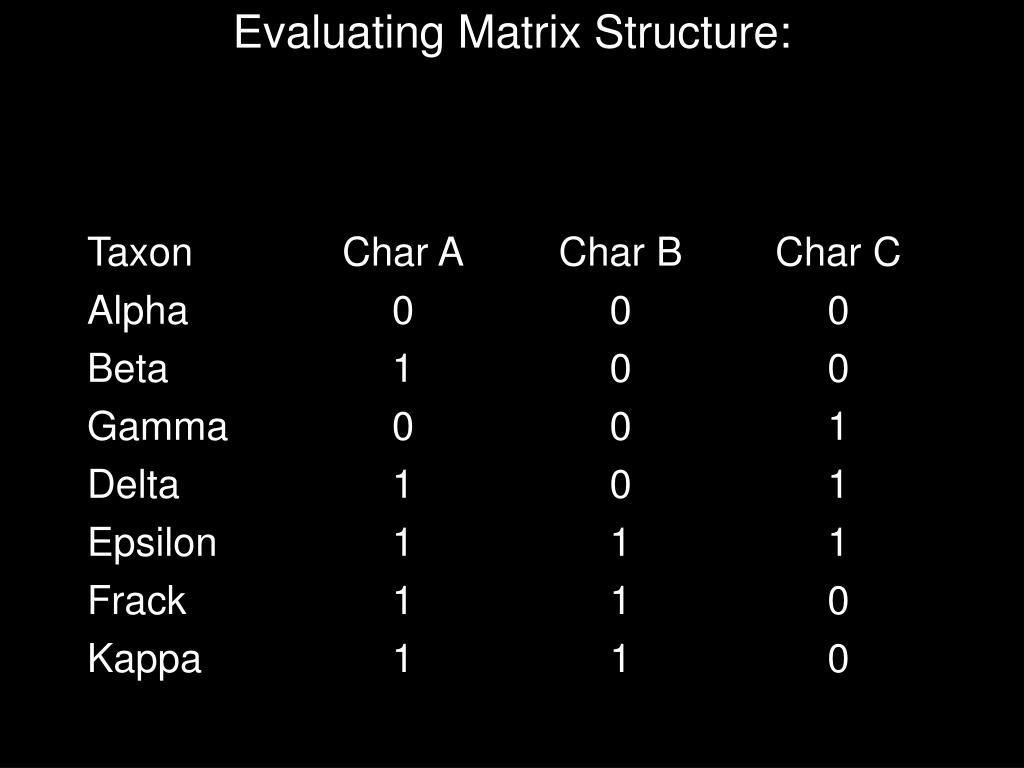Click Epsilon's Char B value
Viewport: 1024px width, 768px height.
tap(620, 543)
